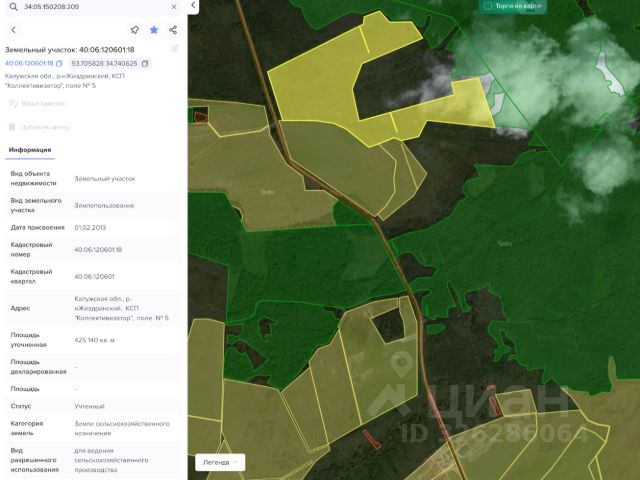This screenshot has width=640, height=480.
Task: Copy the cadastral number with the copy icon
Action: (59, 64)
